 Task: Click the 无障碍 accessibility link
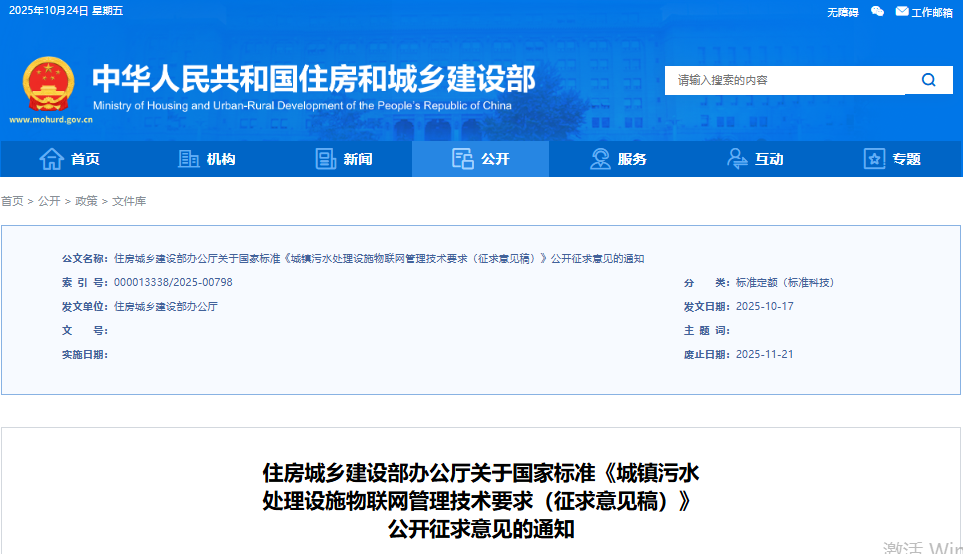click(x=842, y=12)
